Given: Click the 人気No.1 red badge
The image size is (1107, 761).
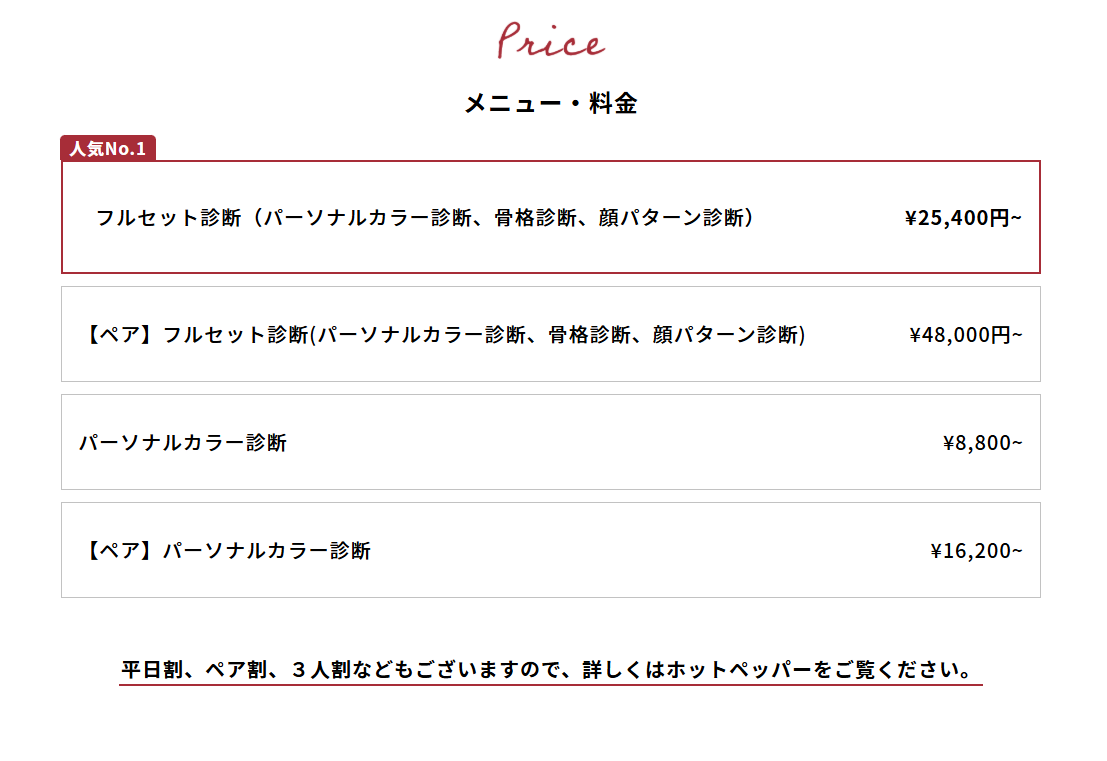Looking at the screenshot, I should point(108,148).
